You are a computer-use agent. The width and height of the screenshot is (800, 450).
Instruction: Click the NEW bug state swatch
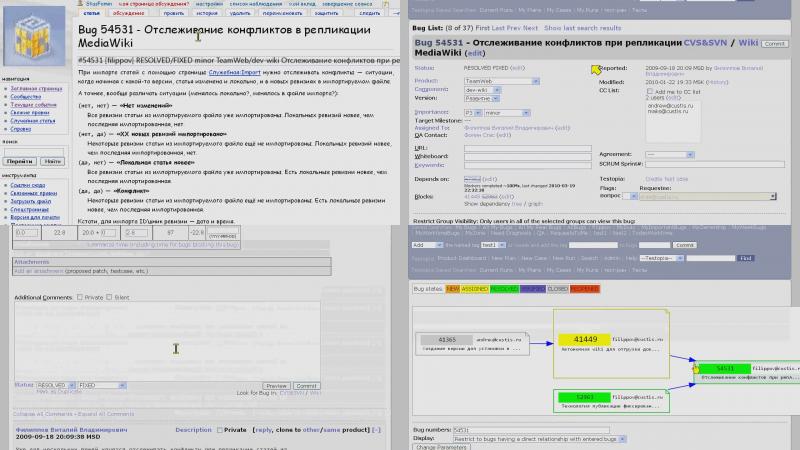[453, 289]
